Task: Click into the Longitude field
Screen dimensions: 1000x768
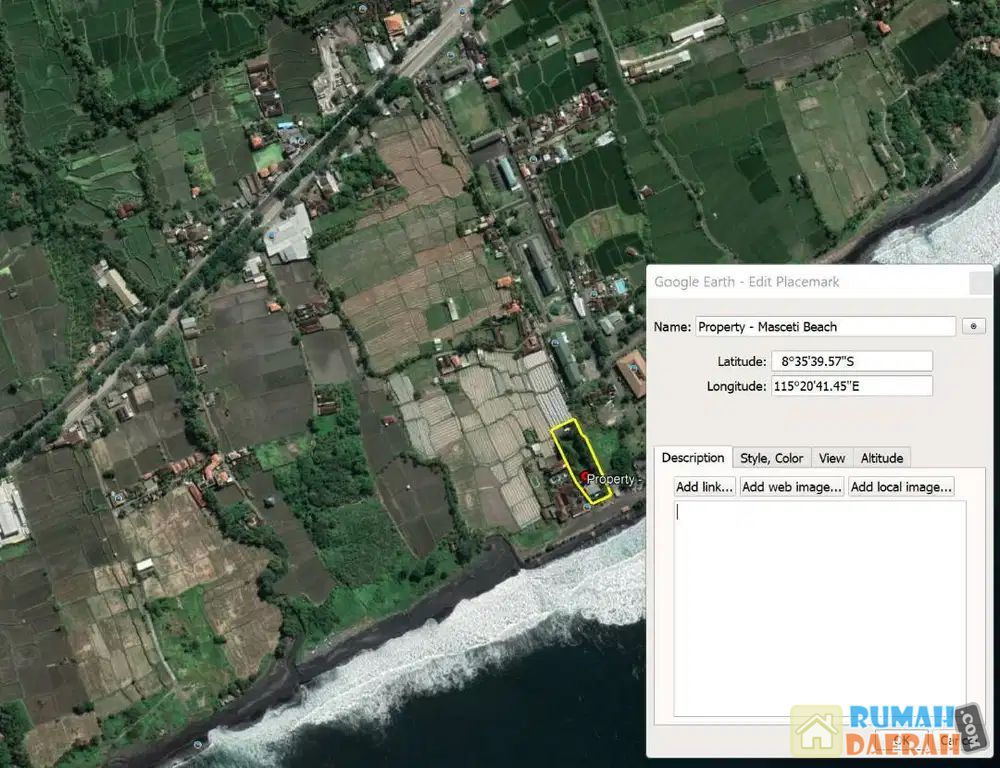Action: [851, 386]
